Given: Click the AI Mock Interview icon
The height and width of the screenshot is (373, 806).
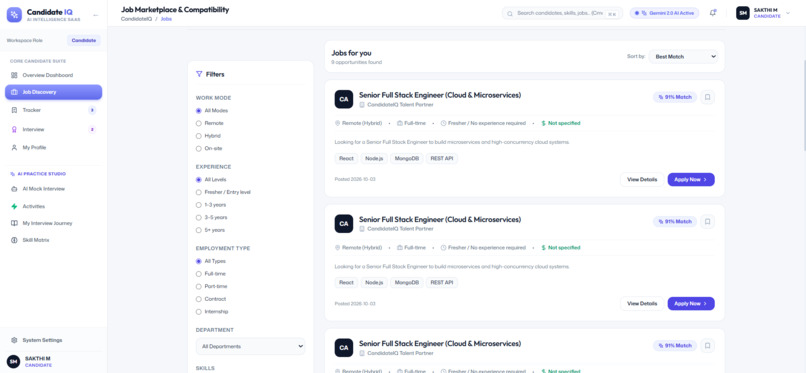Looking at the screenshot, I should (14, 189).
